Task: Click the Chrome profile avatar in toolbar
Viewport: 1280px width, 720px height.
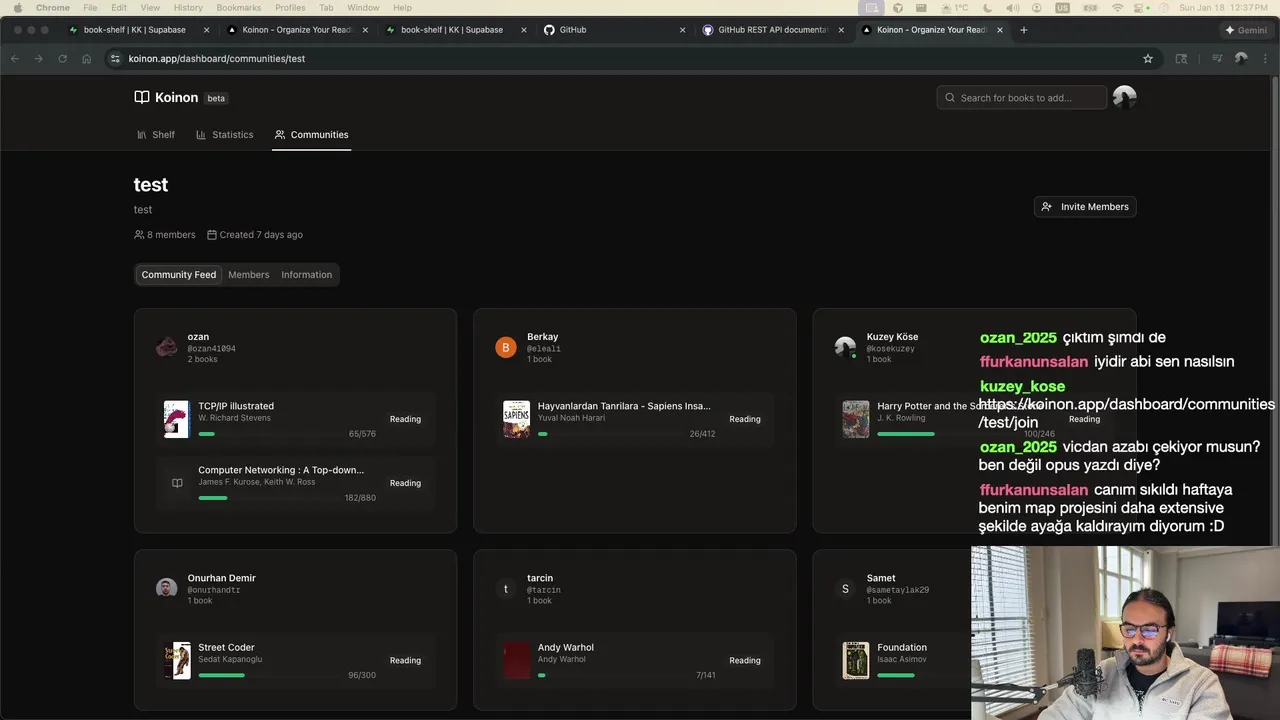Action: (1241, 59)
